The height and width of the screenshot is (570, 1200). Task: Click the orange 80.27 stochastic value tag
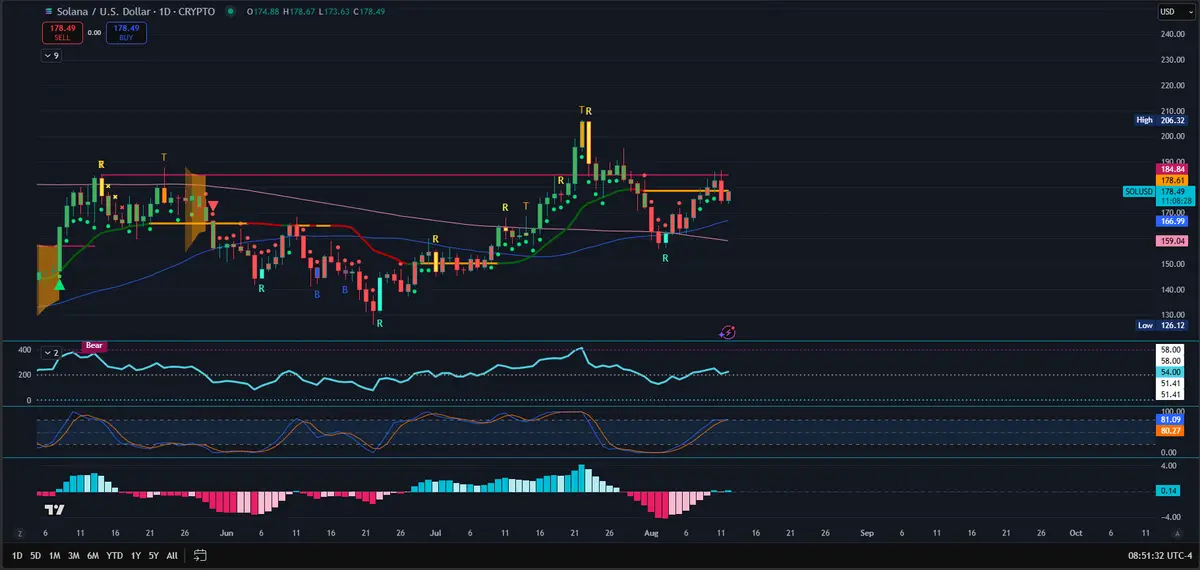(x=1171, y=430)
